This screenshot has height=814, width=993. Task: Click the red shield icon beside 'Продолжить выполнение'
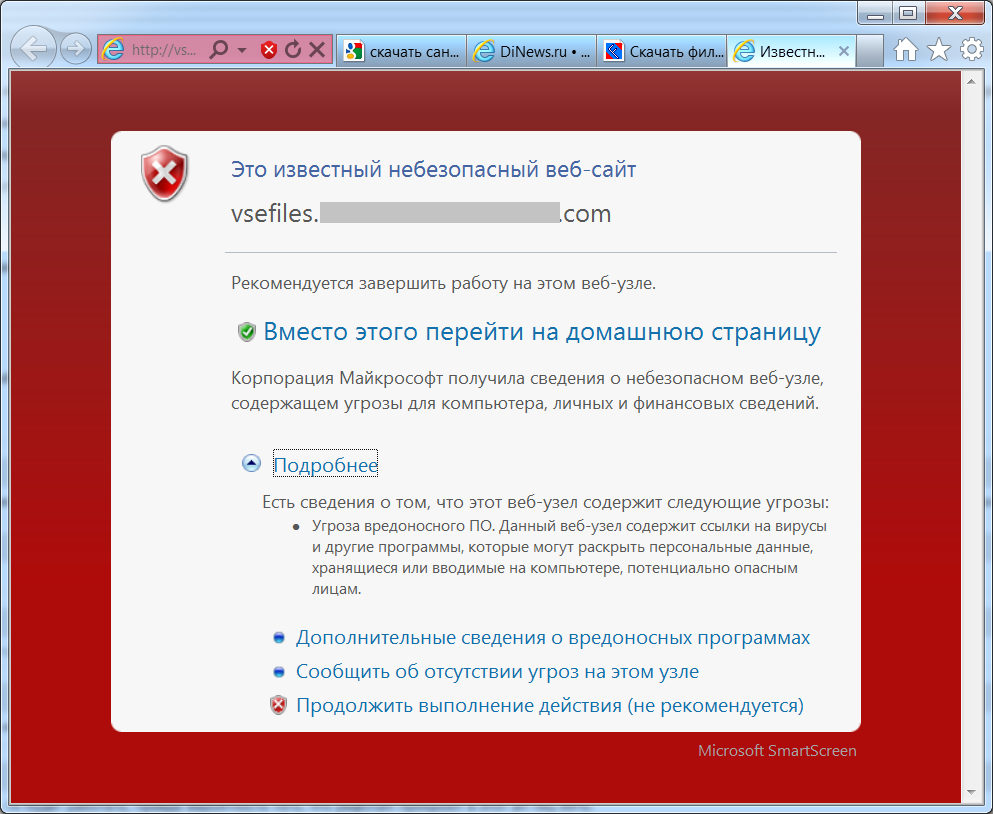279,705
